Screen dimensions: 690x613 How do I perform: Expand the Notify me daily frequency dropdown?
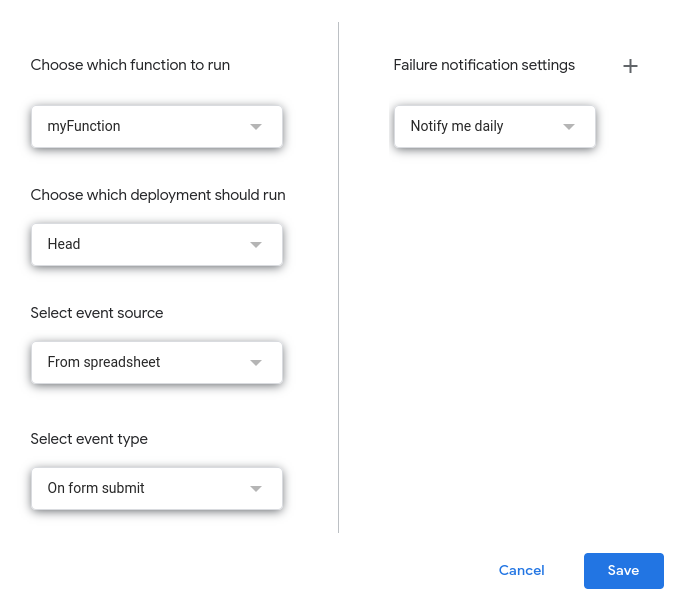click(494, 127)
